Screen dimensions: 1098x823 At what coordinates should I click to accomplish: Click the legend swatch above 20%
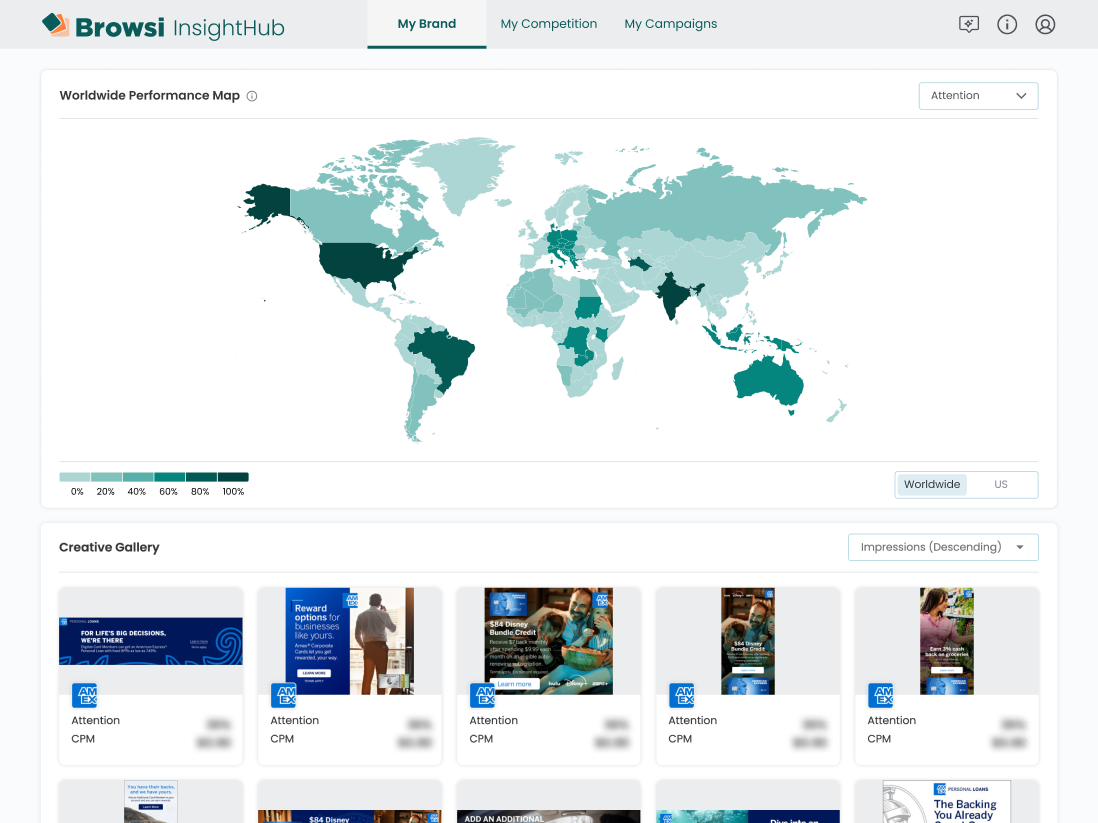click(106, 477)
